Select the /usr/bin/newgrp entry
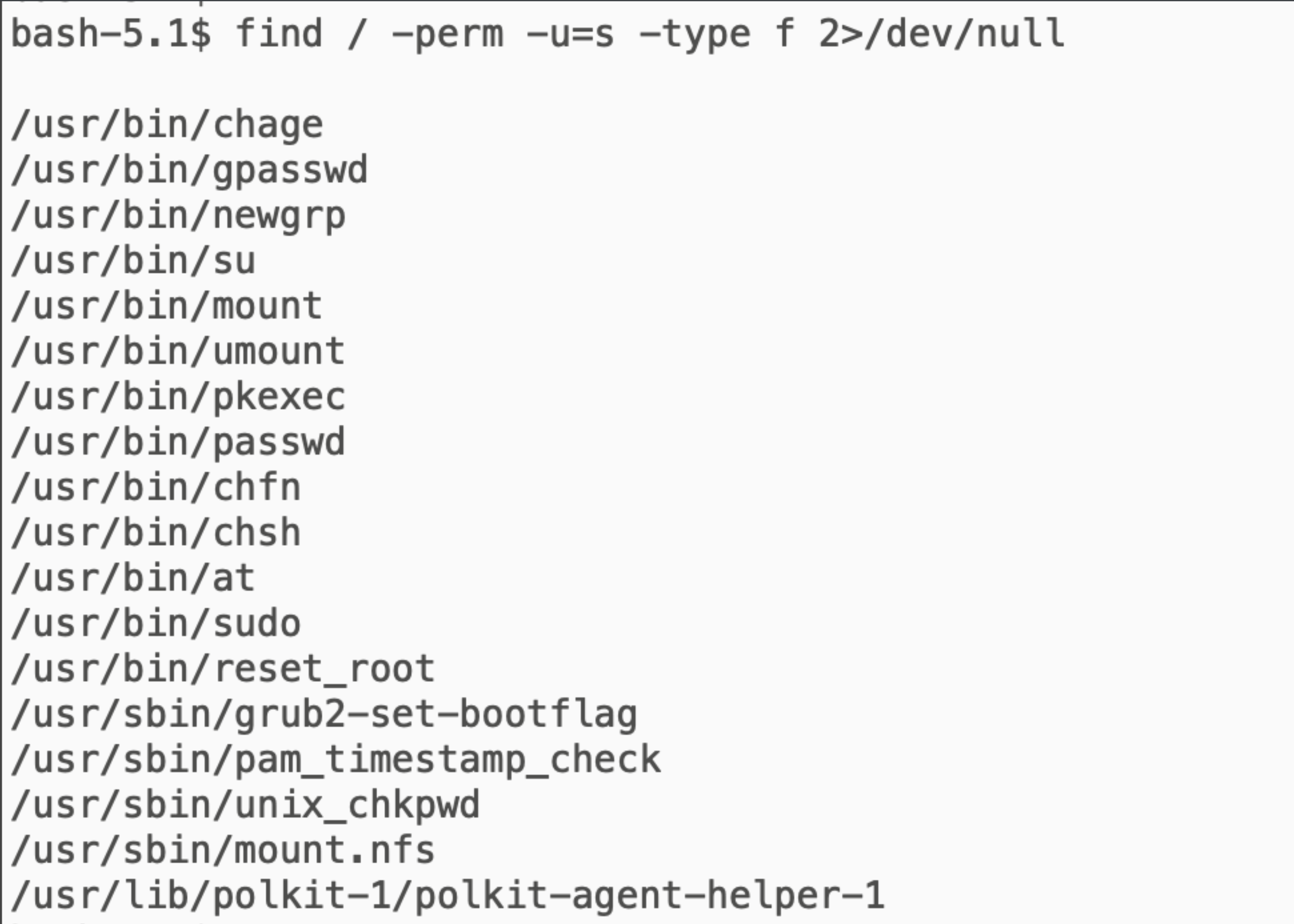 (x=178, y=216)
